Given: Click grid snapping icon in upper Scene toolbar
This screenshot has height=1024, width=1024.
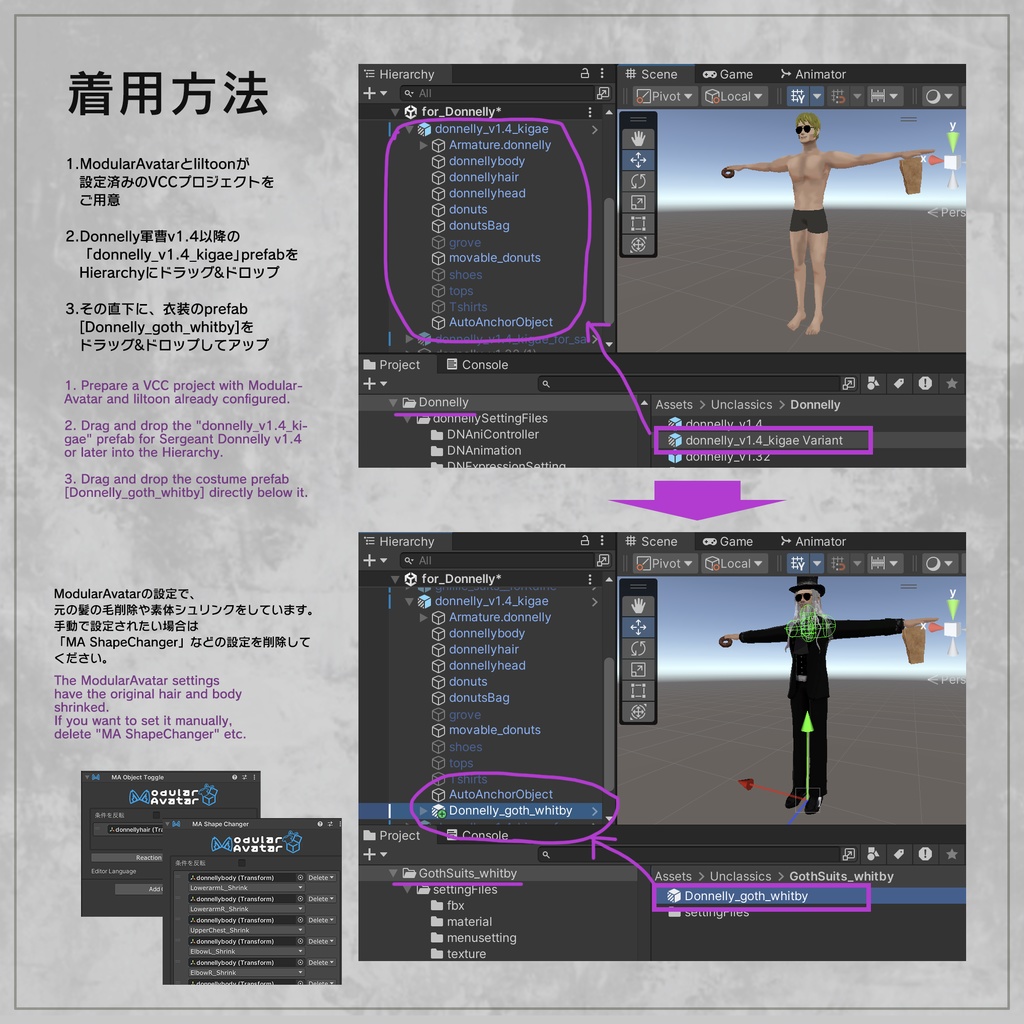Looking at the screenshot, I should point(838,97).
